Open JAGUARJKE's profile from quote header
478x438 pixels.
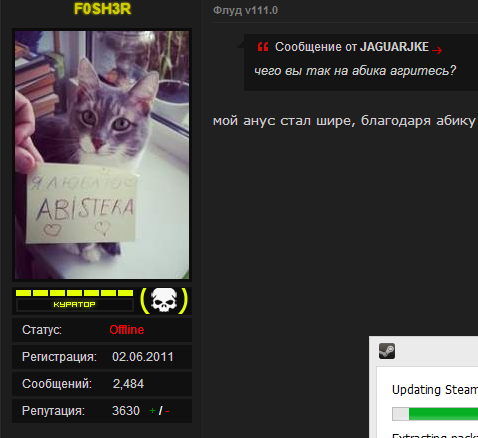[394, 47]
